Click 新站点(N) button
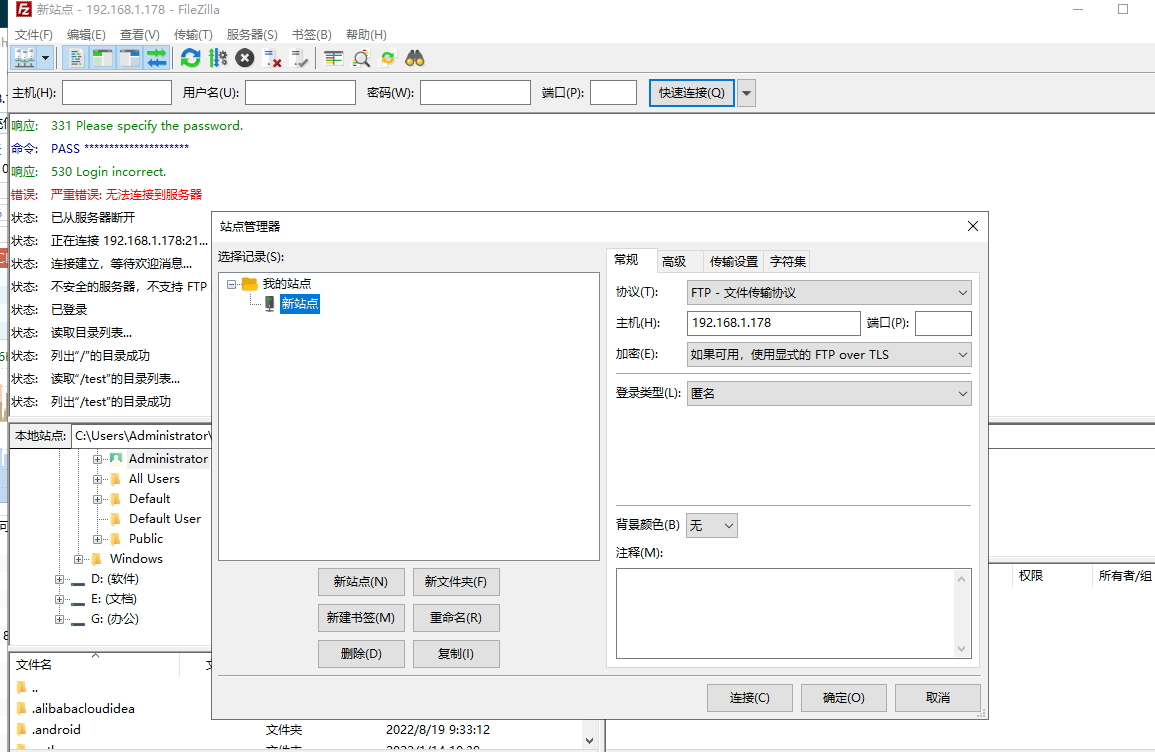 pos(361,582)
